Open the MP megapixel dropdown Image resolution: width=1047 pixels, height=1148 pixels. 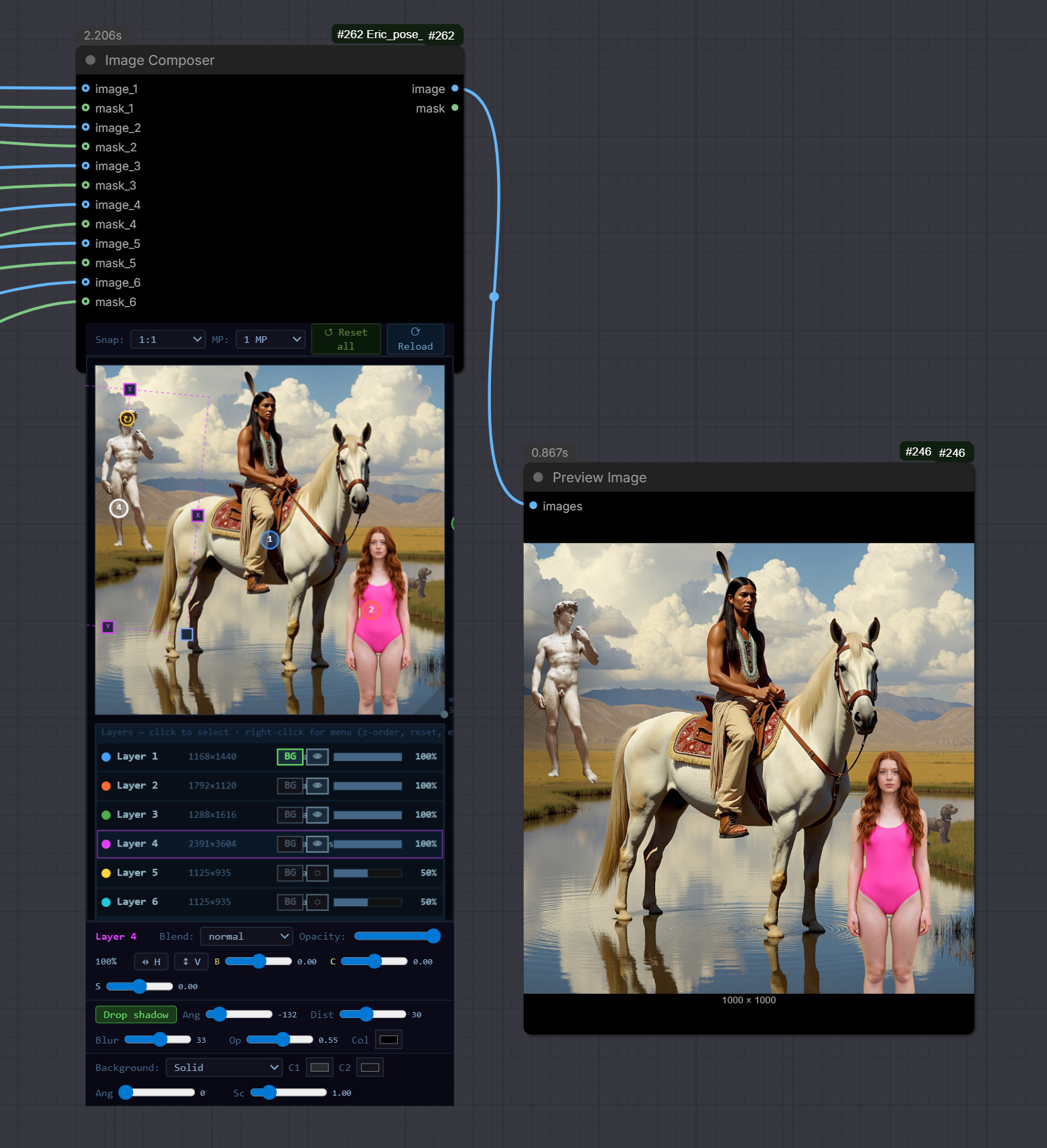[x=271, y=340]
